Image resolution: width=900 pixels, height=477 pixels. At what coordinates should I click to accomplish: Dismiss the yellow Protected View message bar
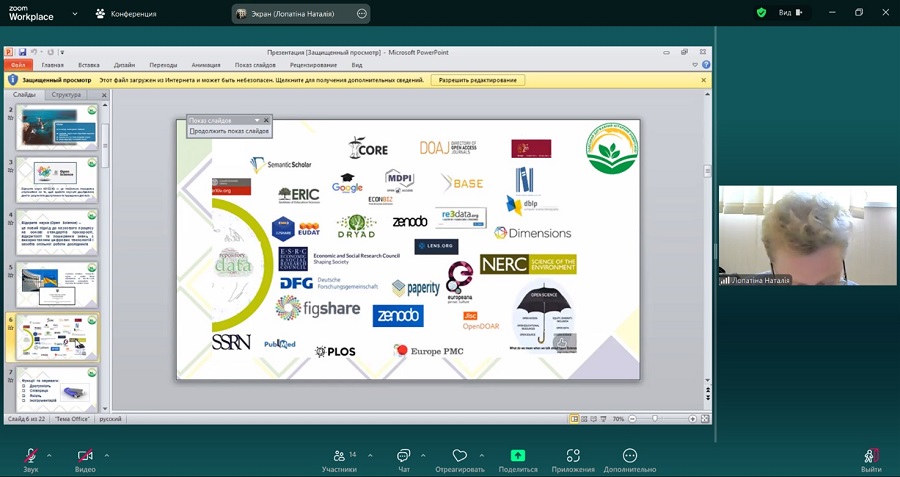704,80
